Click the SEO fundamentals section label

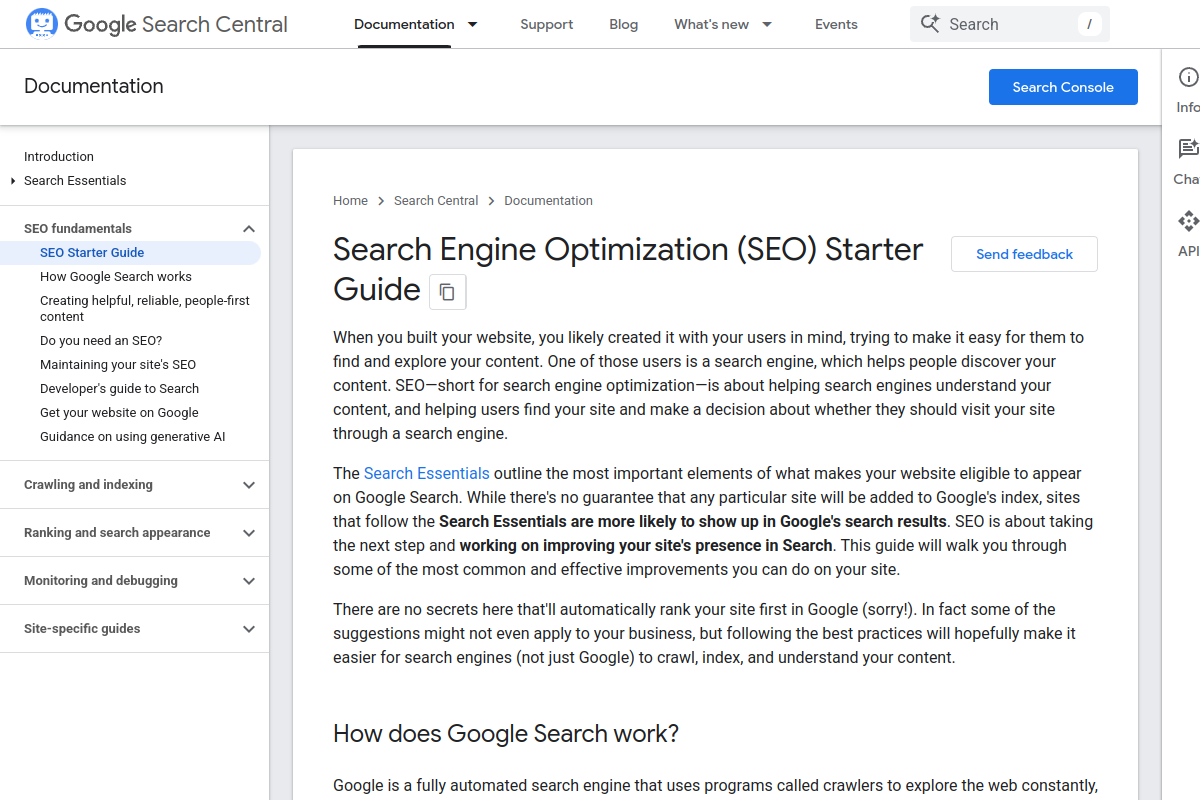[78, 229]
